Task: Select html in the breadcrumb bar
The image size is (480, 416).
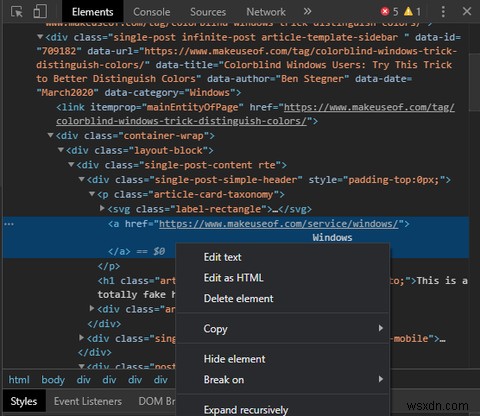Action: (x=19, y=380)
